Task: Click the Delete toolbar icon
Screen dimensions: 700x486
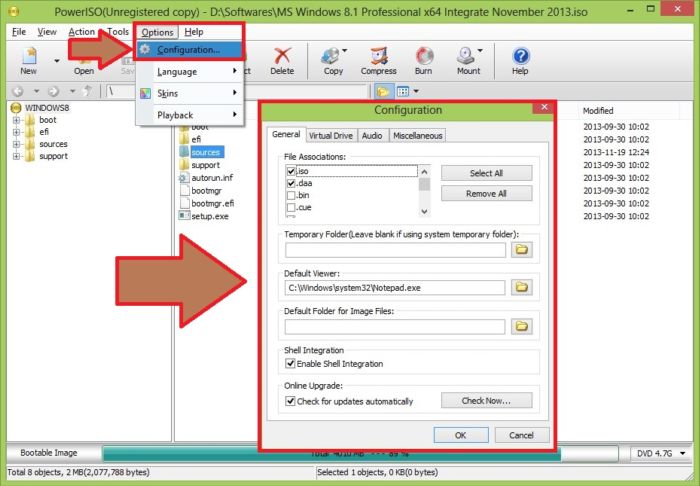Action: click(282, 56)
